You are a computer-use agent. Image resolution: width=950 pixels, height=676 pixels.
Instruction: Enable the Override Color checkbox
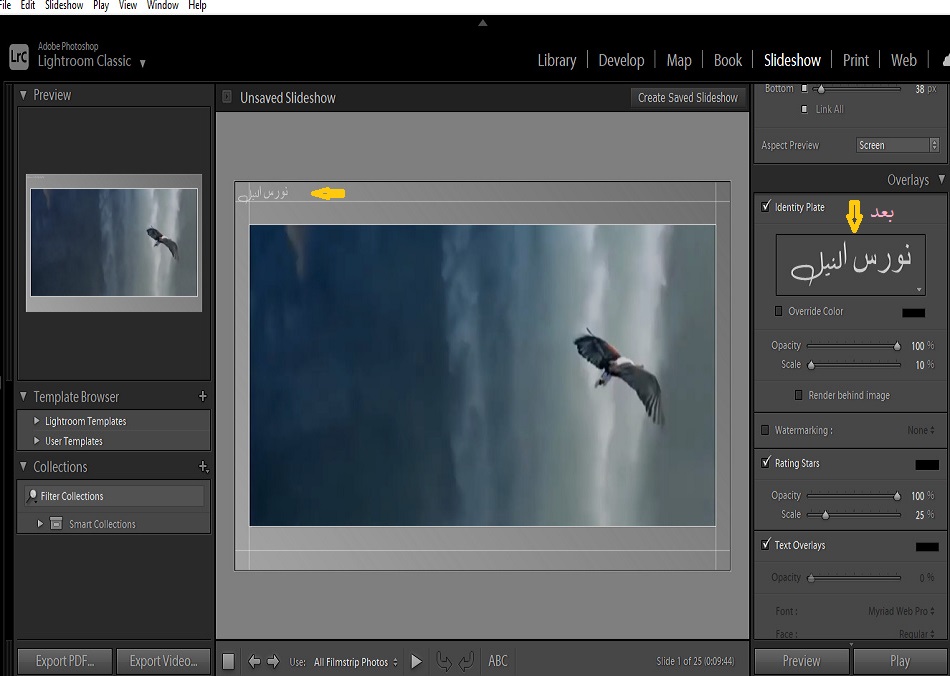(779, 311)
